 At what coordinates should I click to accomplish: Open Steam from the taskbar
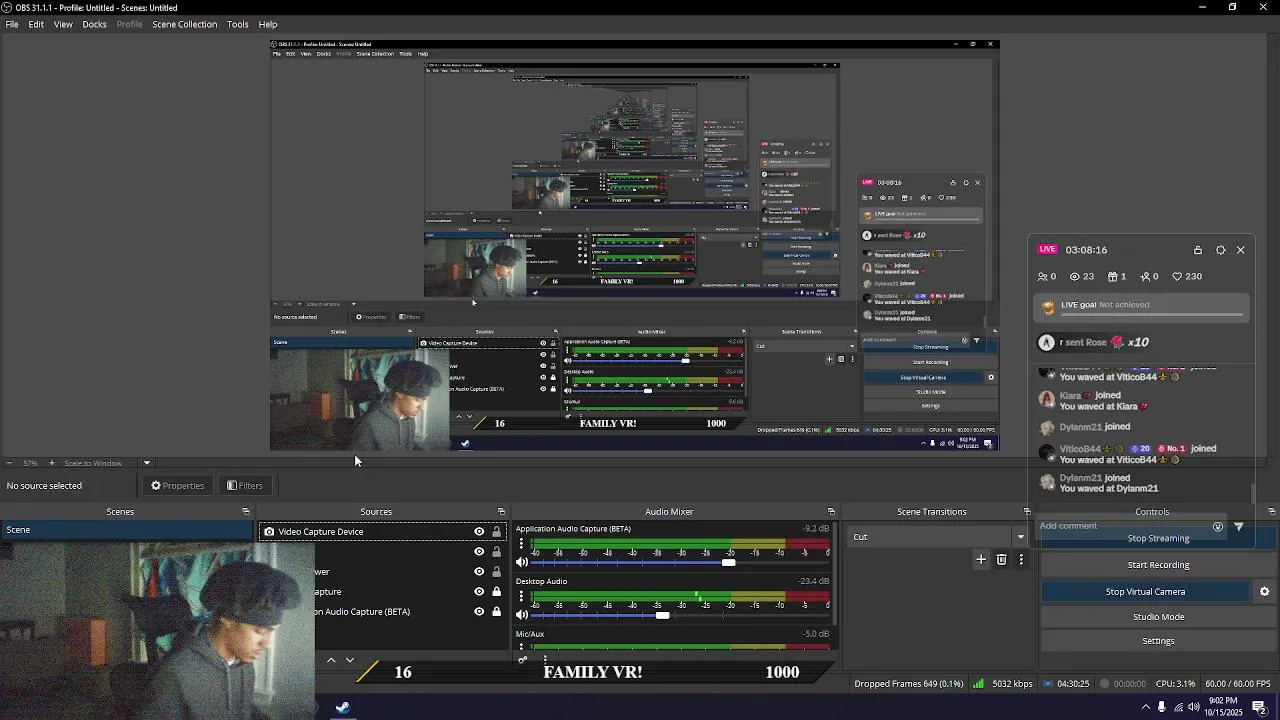[342, 708]
